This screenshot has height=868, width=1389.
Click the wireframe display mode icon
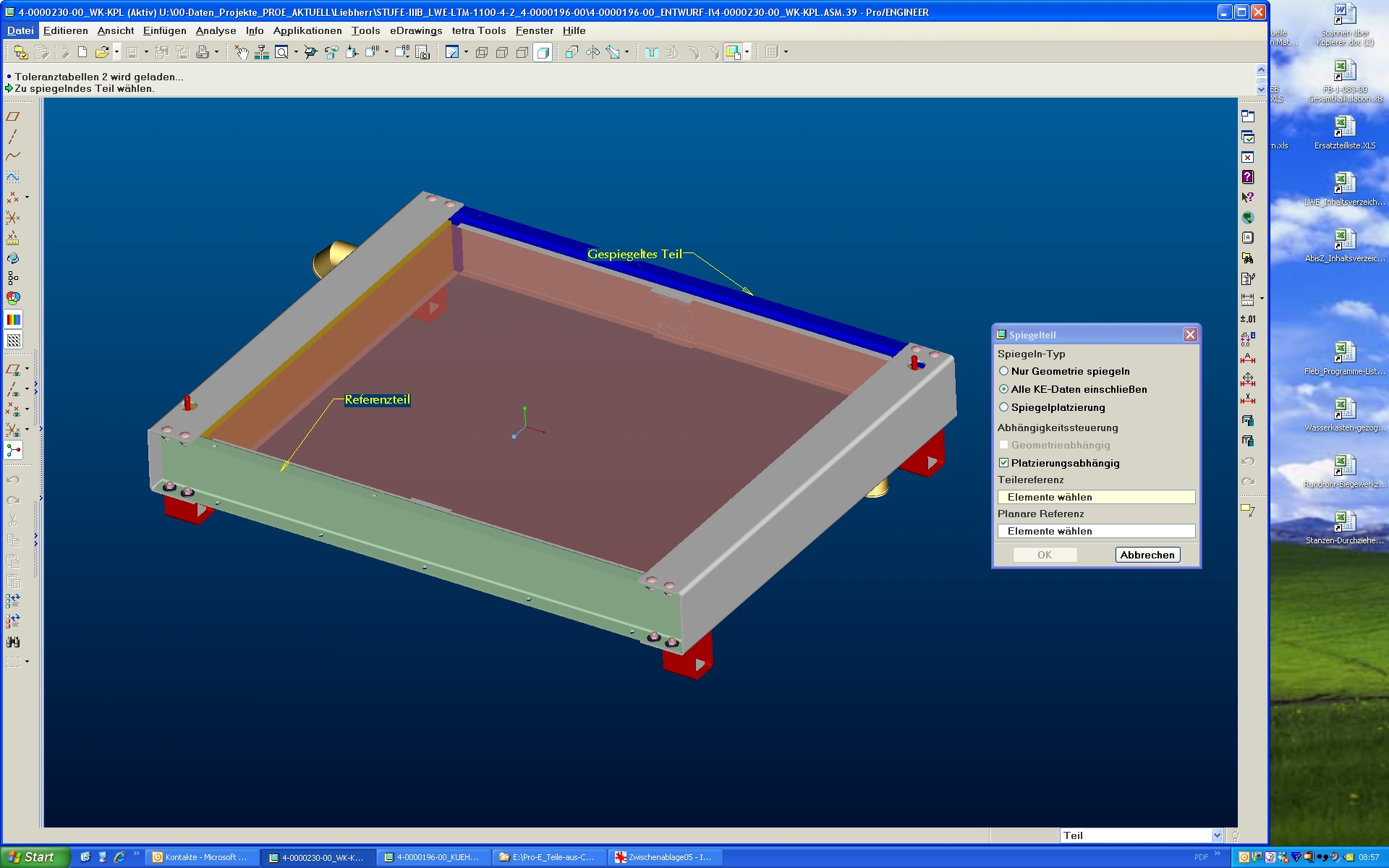click(x=481, y=52)
